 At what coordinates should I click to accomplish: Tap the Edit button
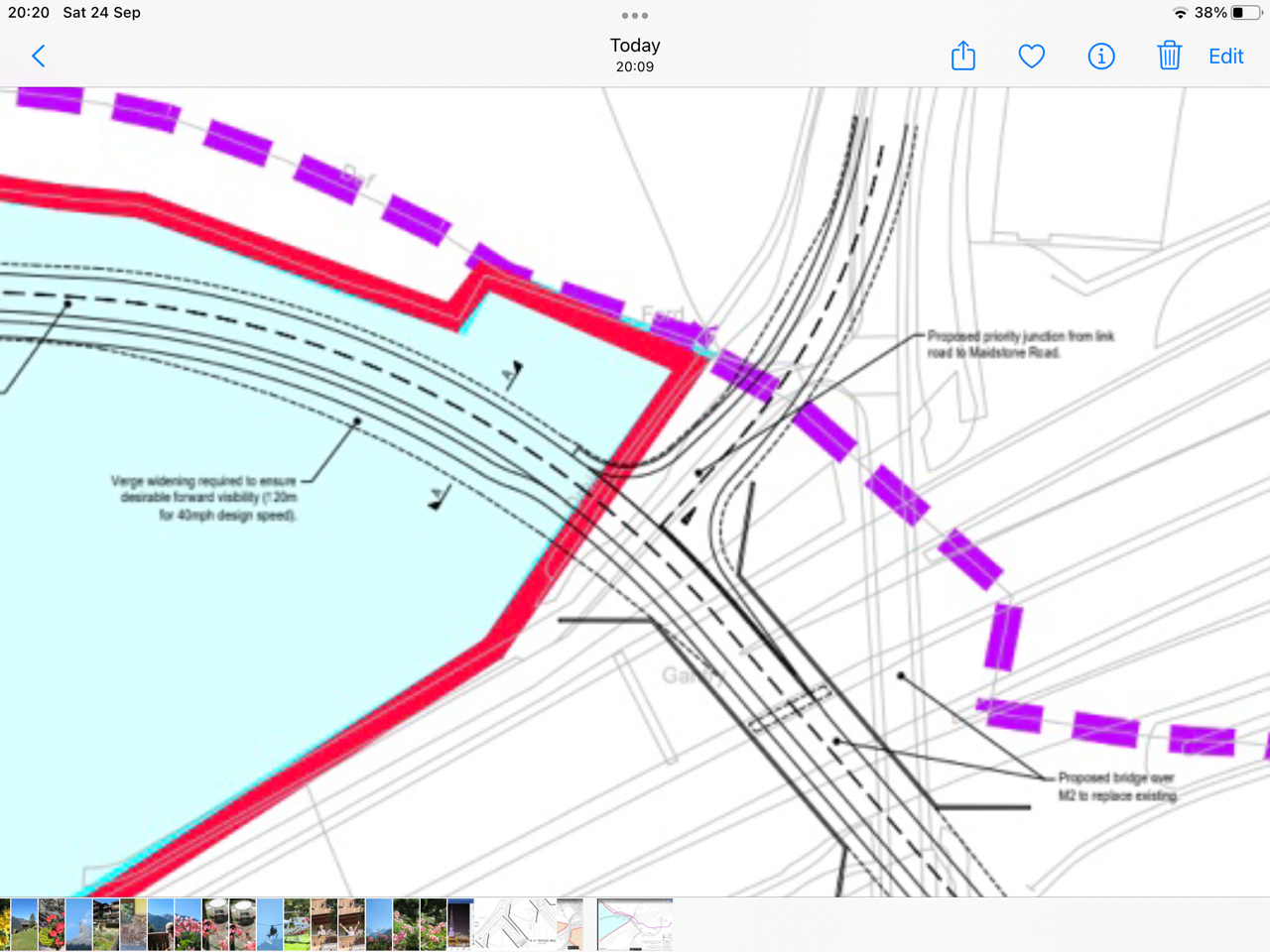[x=1225, y=57]
